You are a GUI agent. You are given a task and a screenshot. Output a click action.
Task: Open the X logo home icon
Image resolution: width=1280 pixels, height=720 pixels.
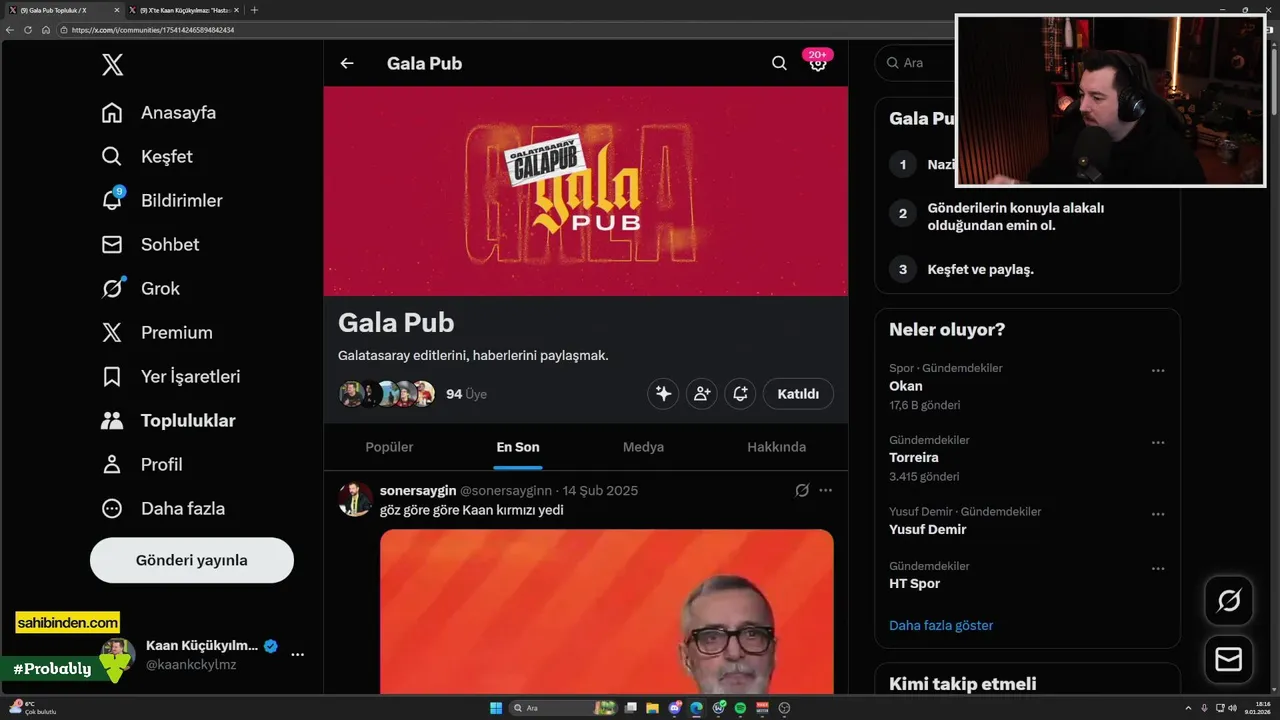(x=112, y=65)
